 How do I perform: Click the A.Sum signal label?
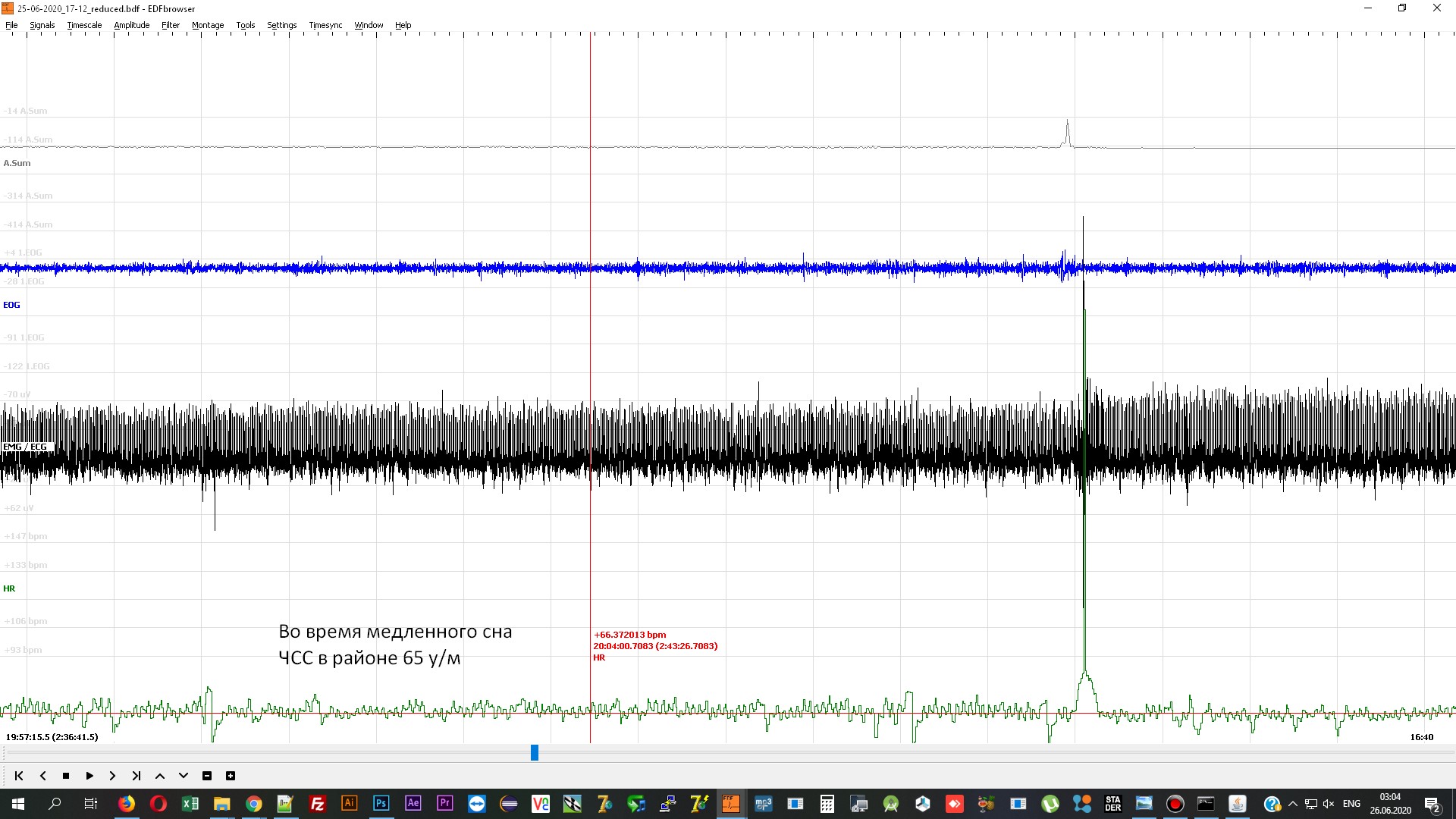17,163
